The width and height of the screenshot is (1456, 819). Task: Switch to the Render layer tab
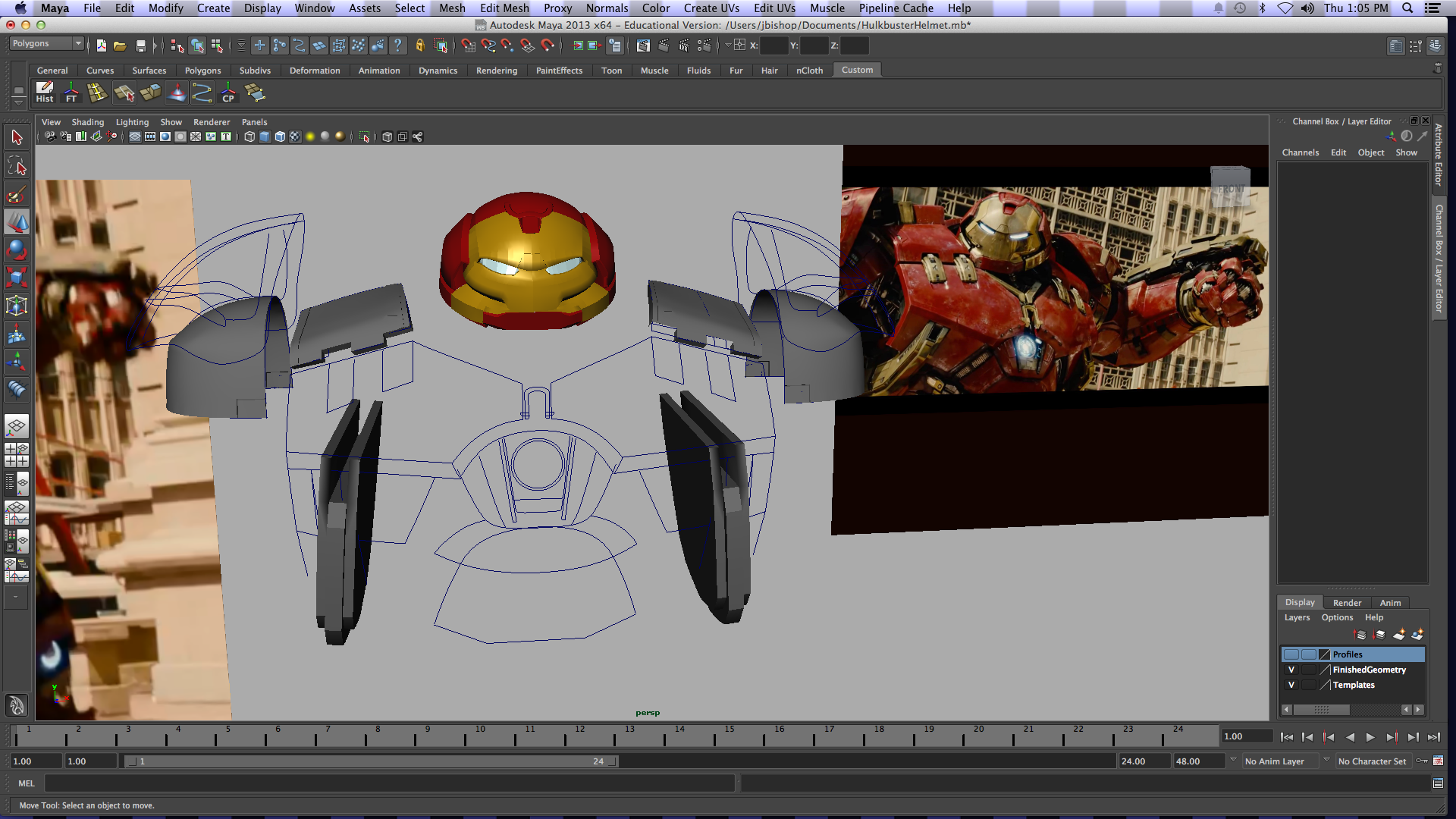coord(1348,603)
